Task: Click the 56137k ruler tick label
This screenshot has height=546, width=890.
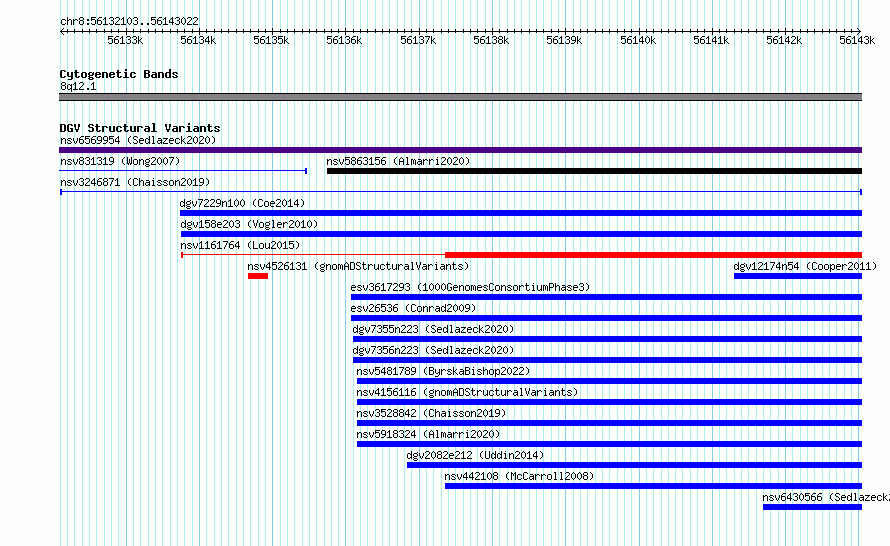Action: click(x=418, y=41)
